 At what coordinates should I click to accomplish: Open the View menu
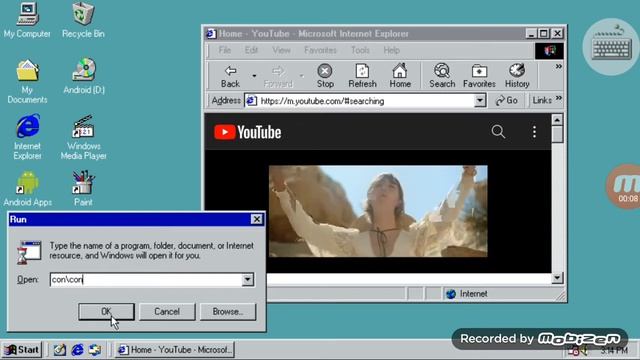(281, 50)
